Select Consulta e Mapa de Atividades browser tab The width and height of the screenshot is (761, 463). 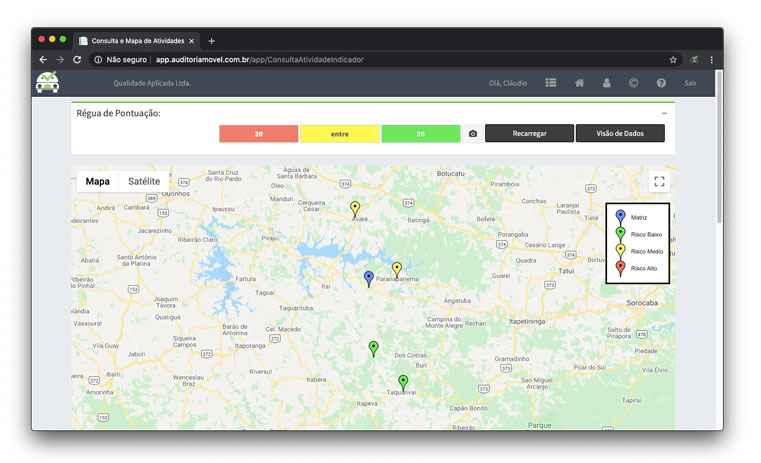pyautogui.click(x=137, y=41)
